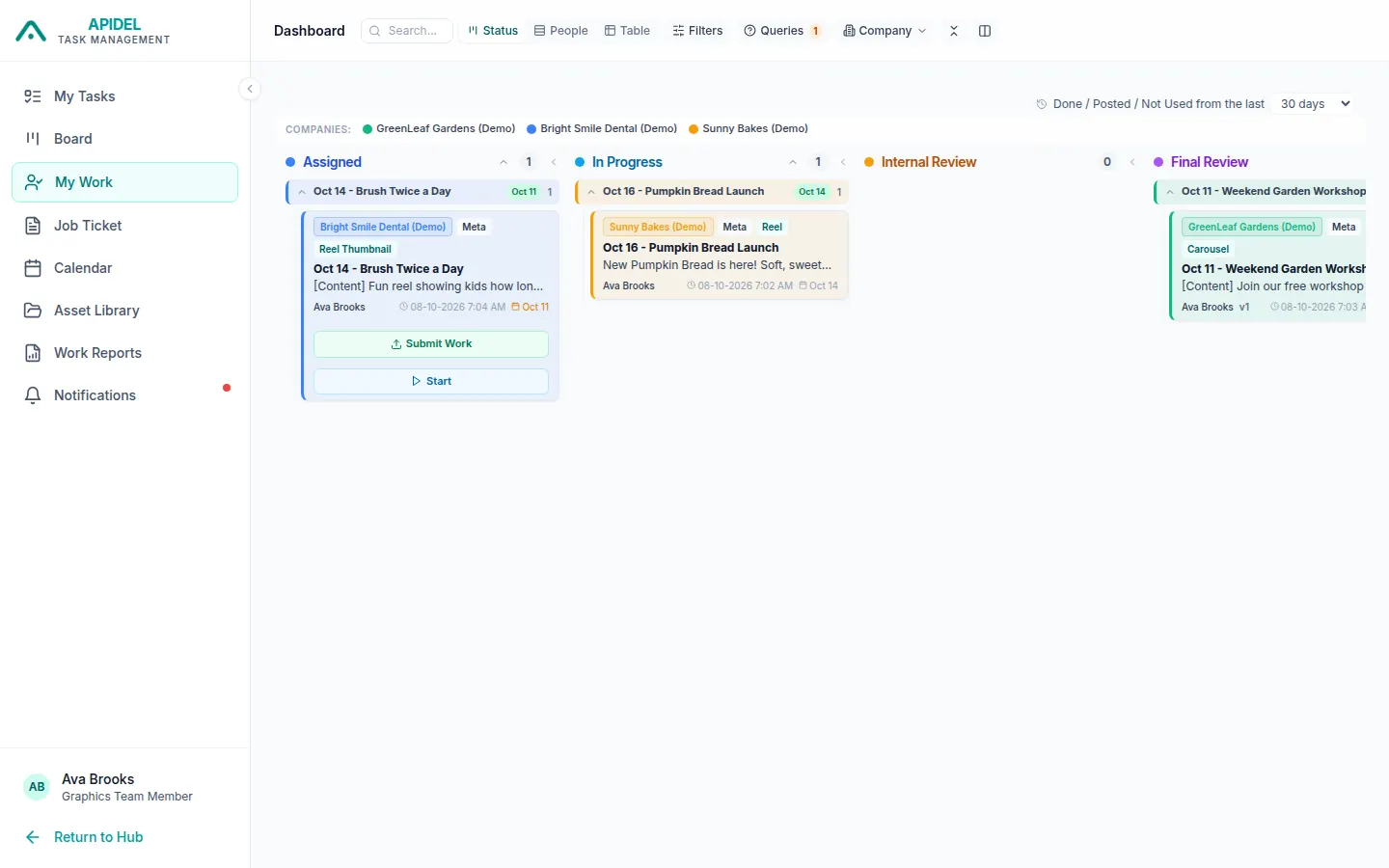Select My Work in the sidebar
The height and width of the screenshot is (868, 1389).
coord(125,182)
